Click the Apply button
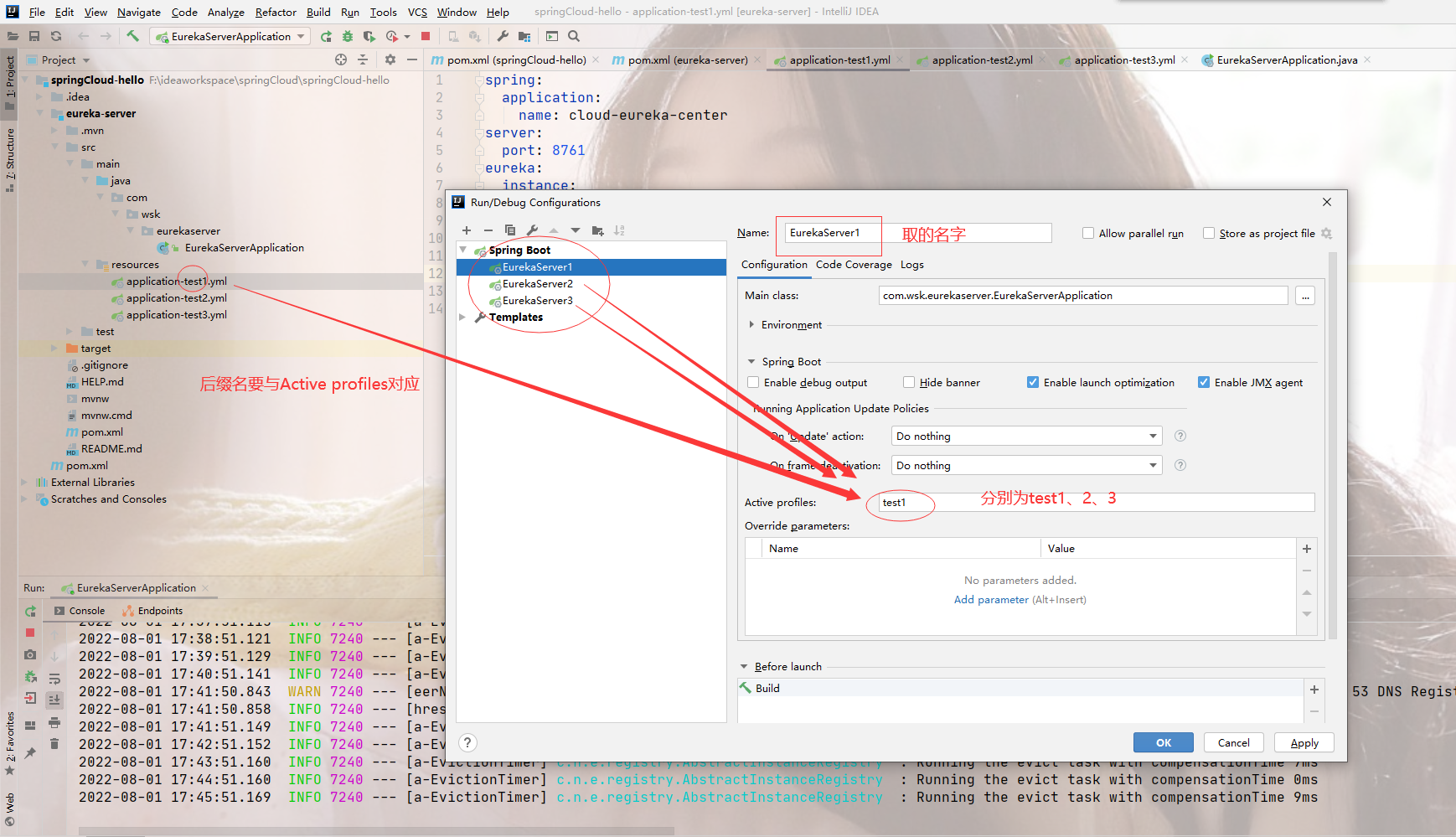Viewport: 1456px width, 837px height. pos(1304,742)
